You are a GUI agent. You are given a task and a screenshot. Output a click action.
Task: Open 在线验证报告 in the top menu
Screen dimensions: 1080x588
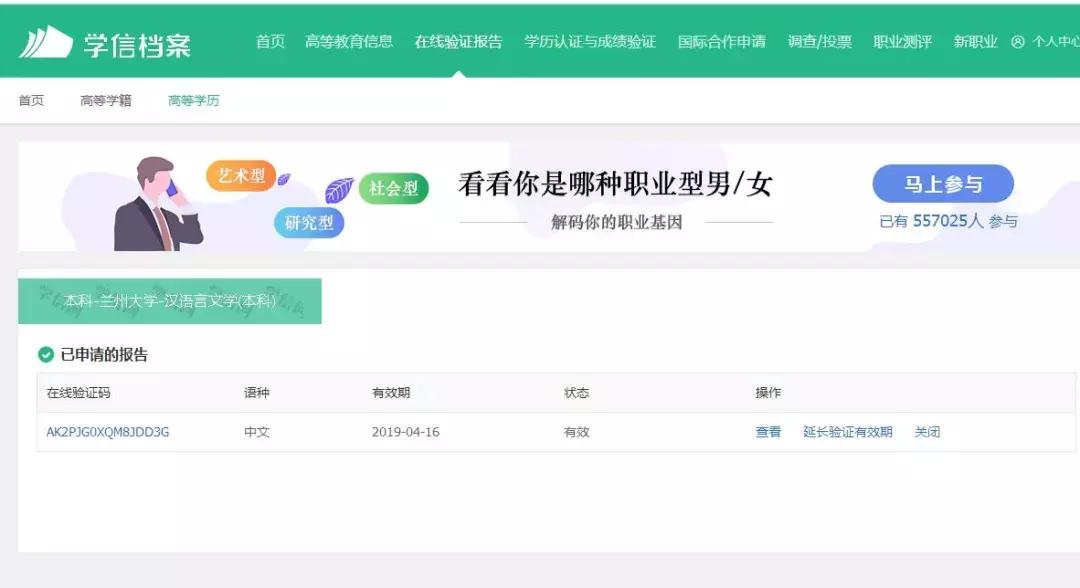[458, 43]
